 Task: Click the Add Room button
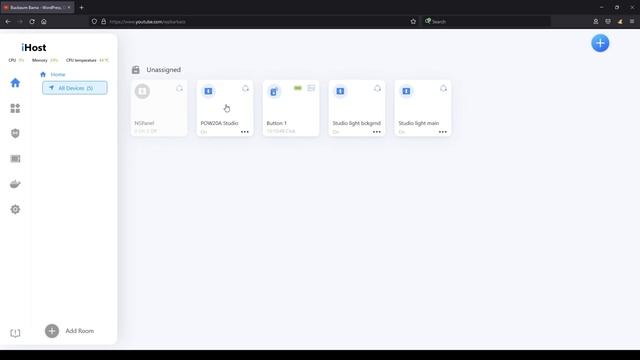[x=69, y=331]
